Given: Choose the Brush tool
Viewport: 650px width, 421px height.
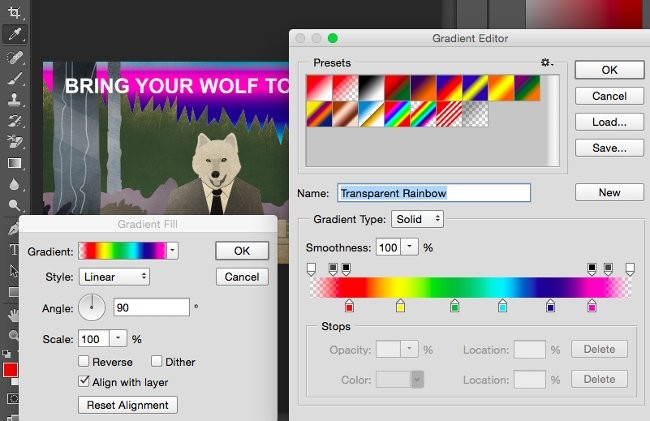Looking at the screenshot, I should click(14, 77).
